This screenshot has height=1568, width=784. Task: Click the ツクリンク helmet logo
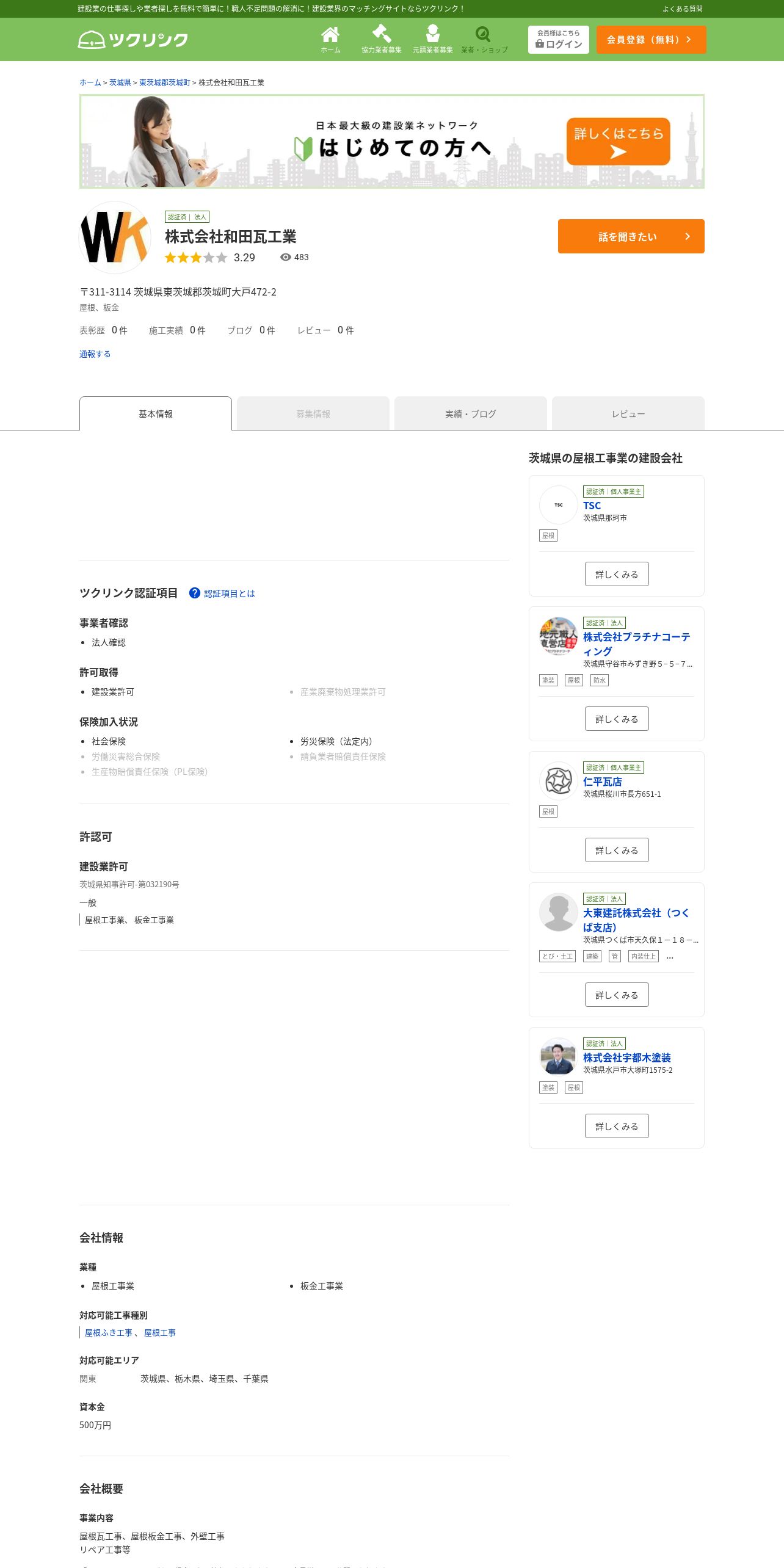click(x=132, y=40)
